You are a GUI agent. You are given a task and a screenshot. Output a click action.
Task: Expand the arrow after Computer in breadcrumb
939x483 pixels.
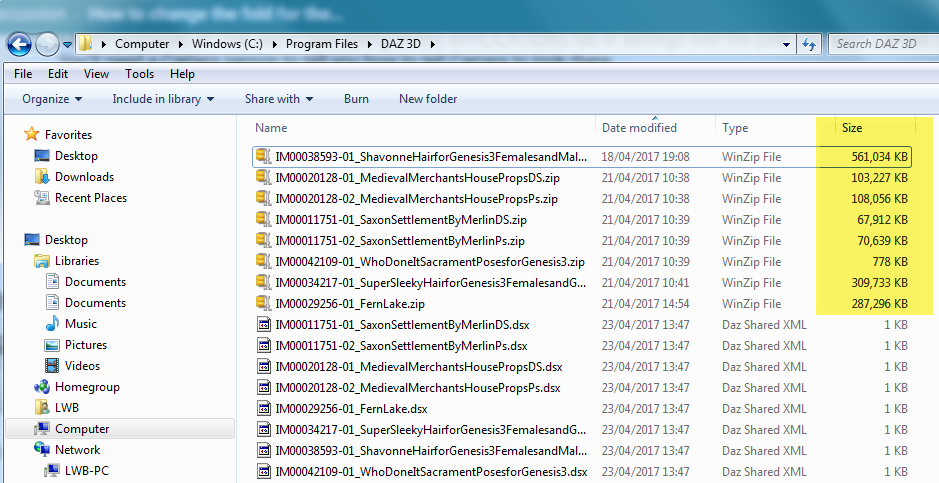coord(181,44)
